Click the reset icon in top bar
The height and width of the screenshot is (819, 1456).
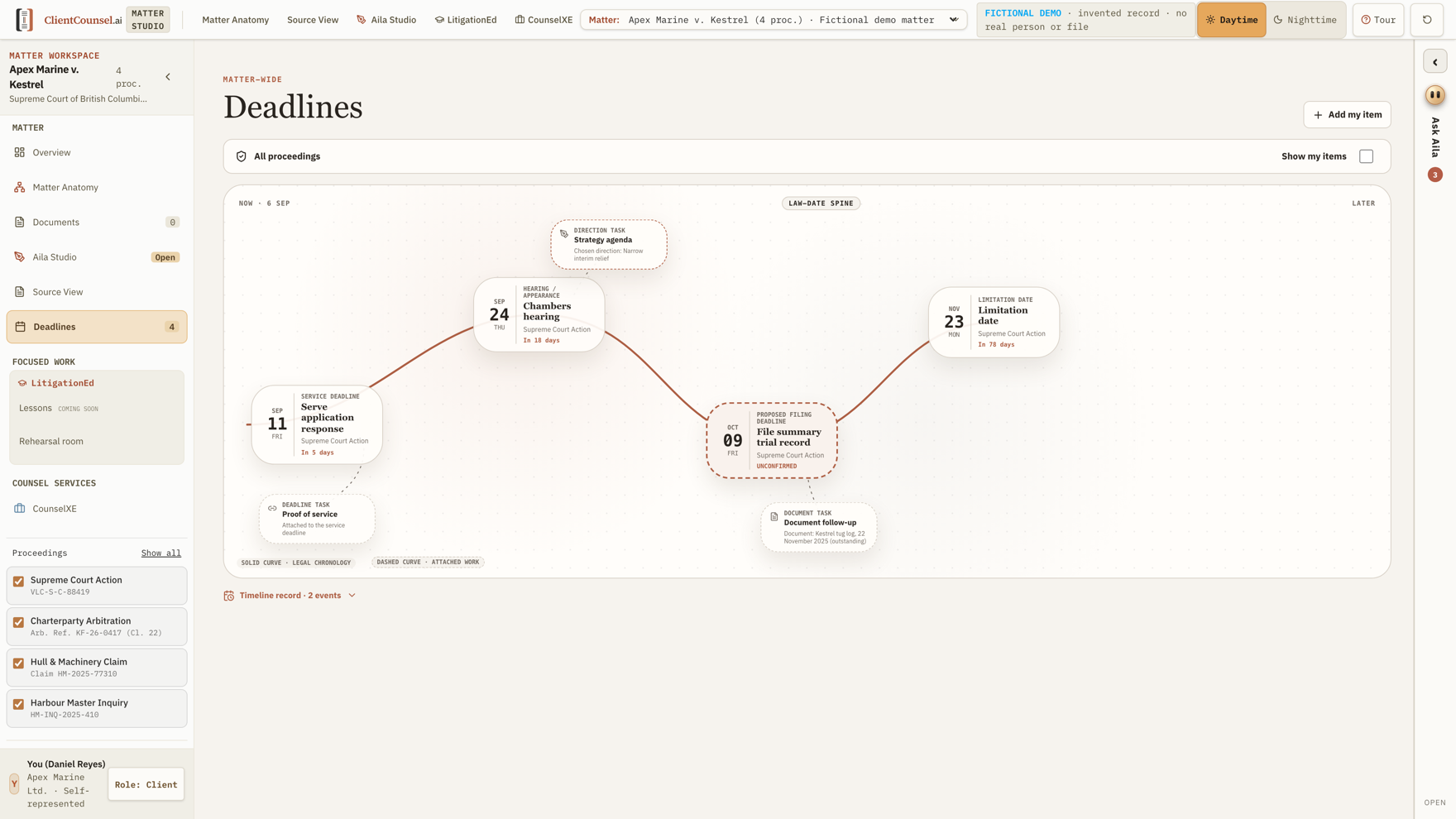pos(1427,20)
